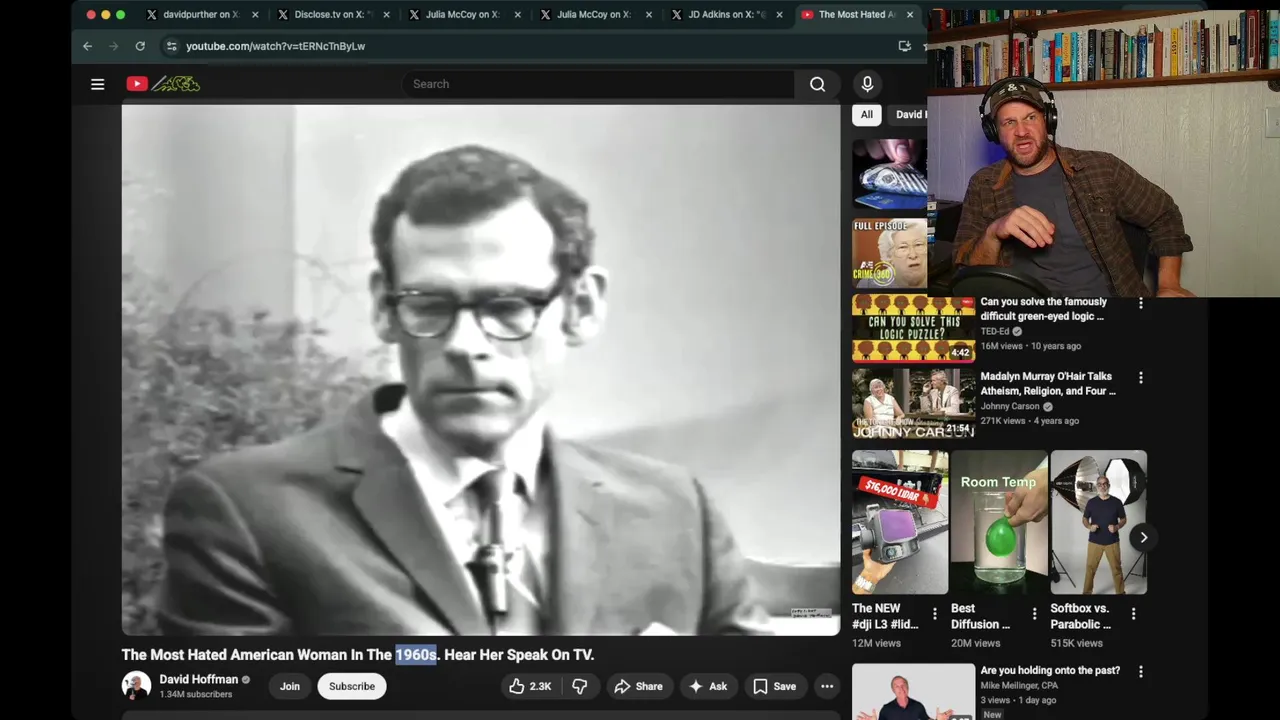
Task: Open the softbox photographer short thumbnail
Action: (x=1098, y=522)
